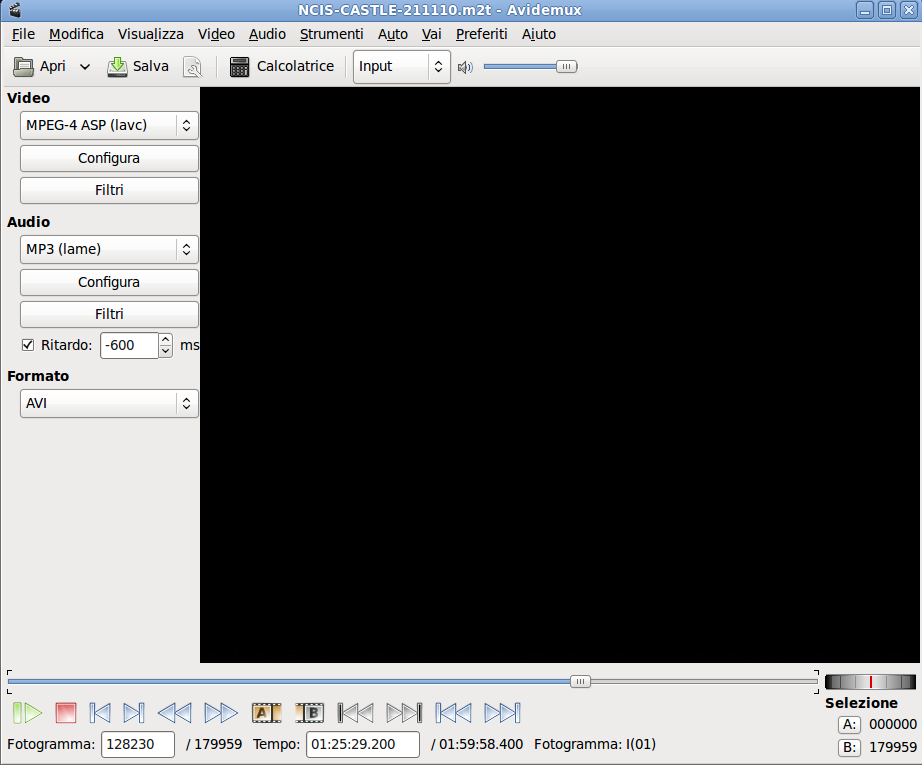922x765 pixels.
Task: Open MP3 (lame) audio codec dropdown
Action: 109,249
